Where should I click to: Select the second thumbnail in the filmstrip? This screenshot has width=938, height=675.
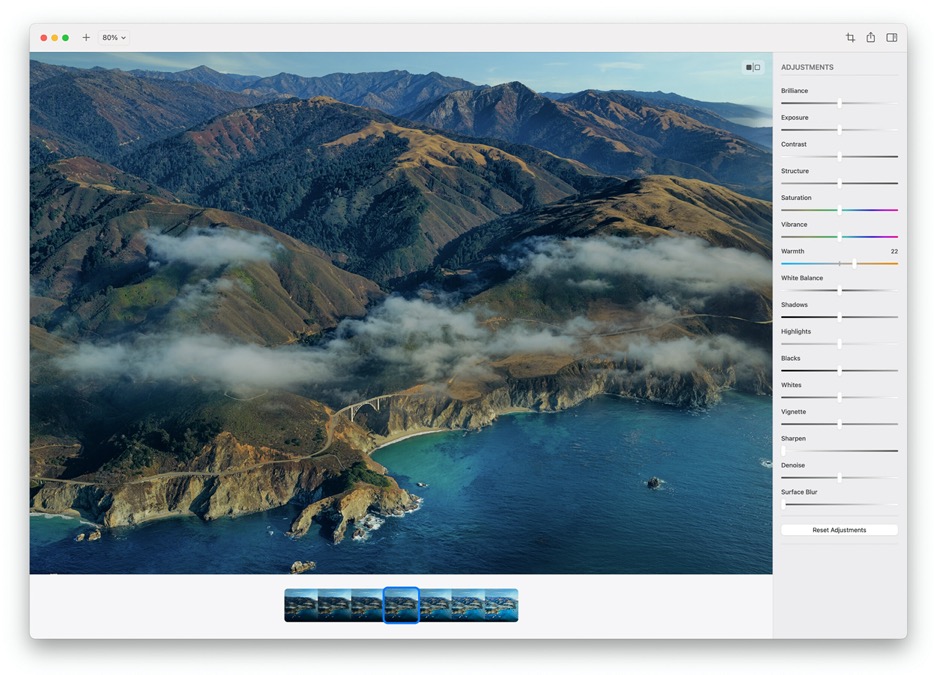[x=334, y=605]
